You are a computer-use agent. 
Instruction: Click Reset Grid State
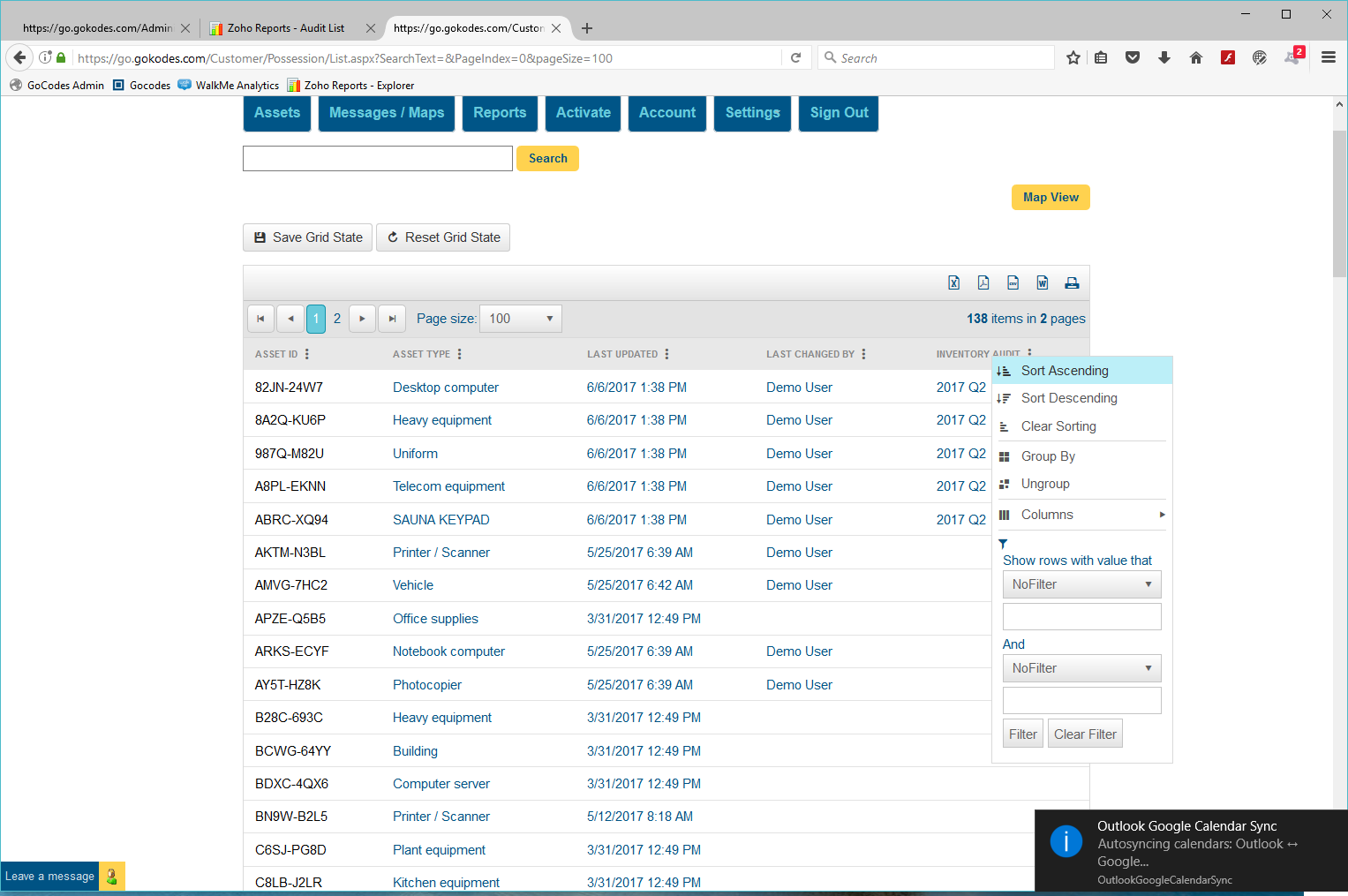click(x=443, y=237)
